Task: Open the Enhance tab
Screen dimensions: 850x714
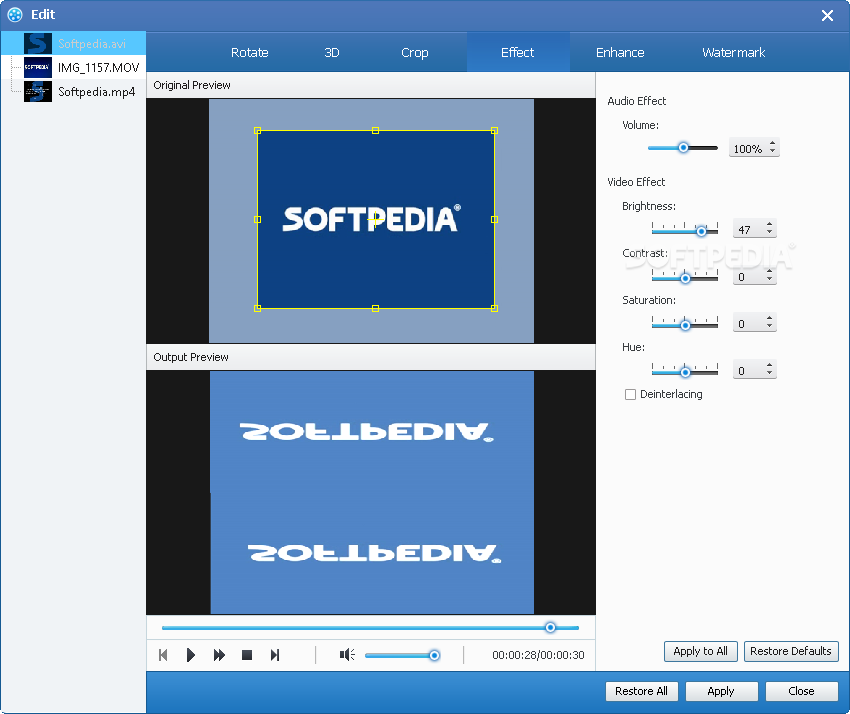Action: coord(620,53)
